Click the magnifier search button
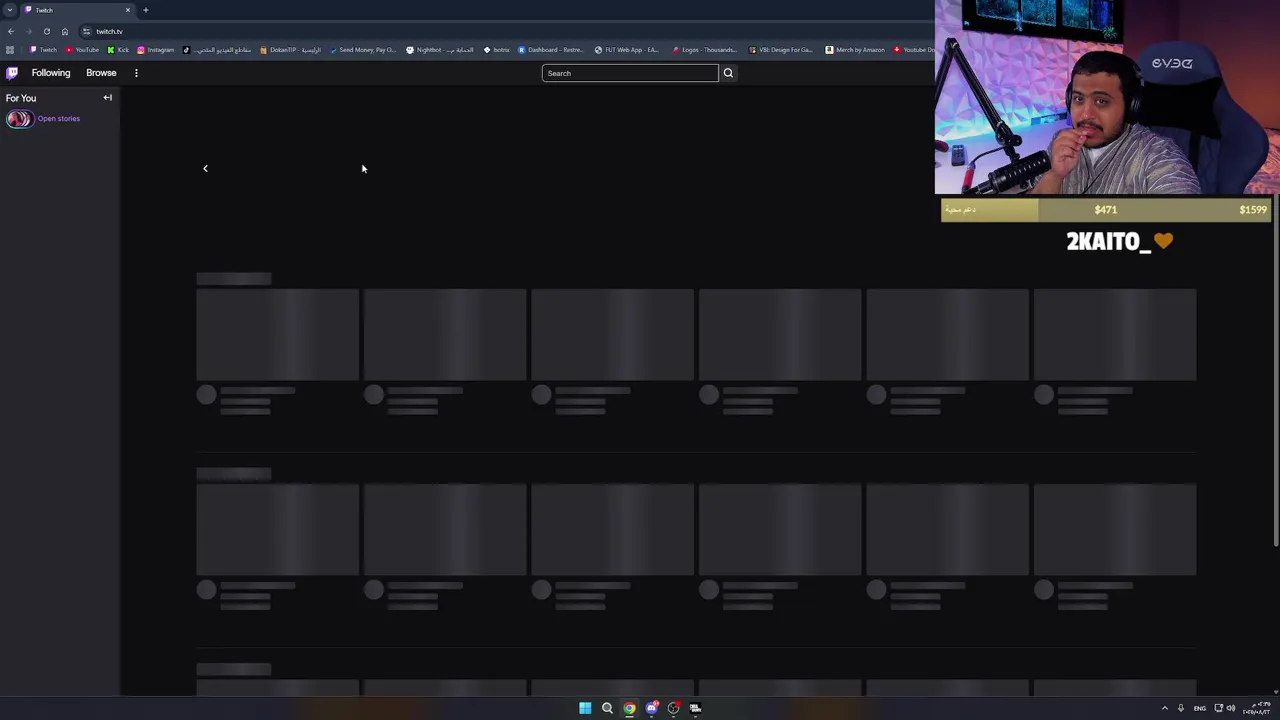 (x=728, y=73)
